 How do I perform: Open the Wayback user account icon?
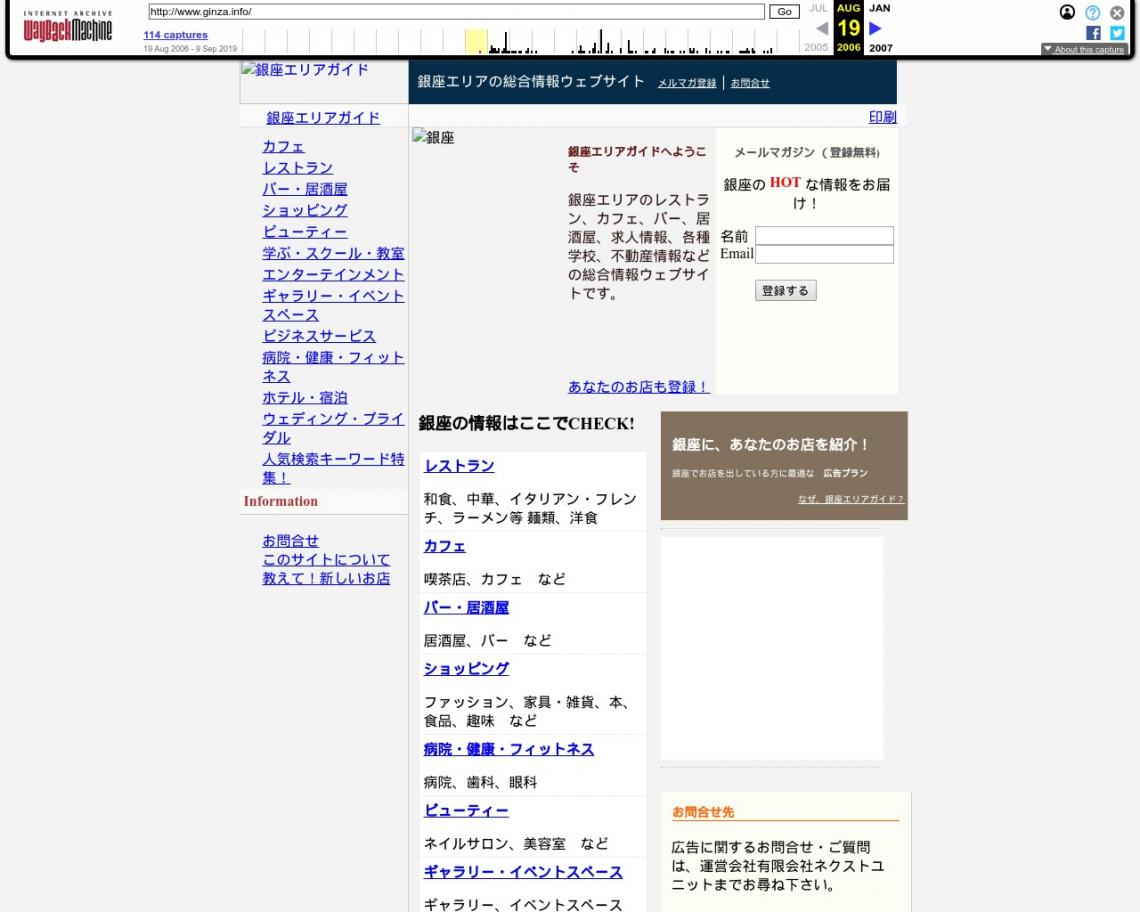point(1067,12)
